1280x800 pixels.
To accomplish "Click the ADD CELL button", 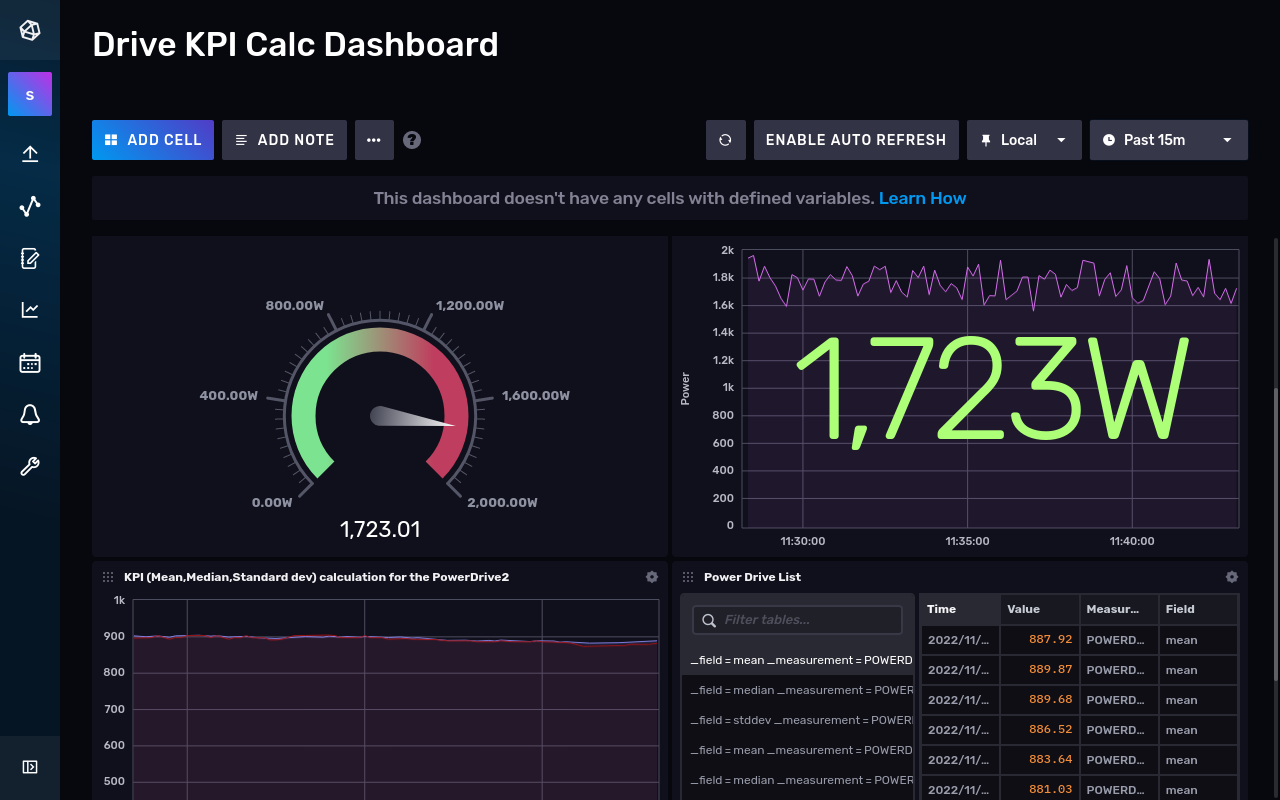I will [x=152, y=139].
